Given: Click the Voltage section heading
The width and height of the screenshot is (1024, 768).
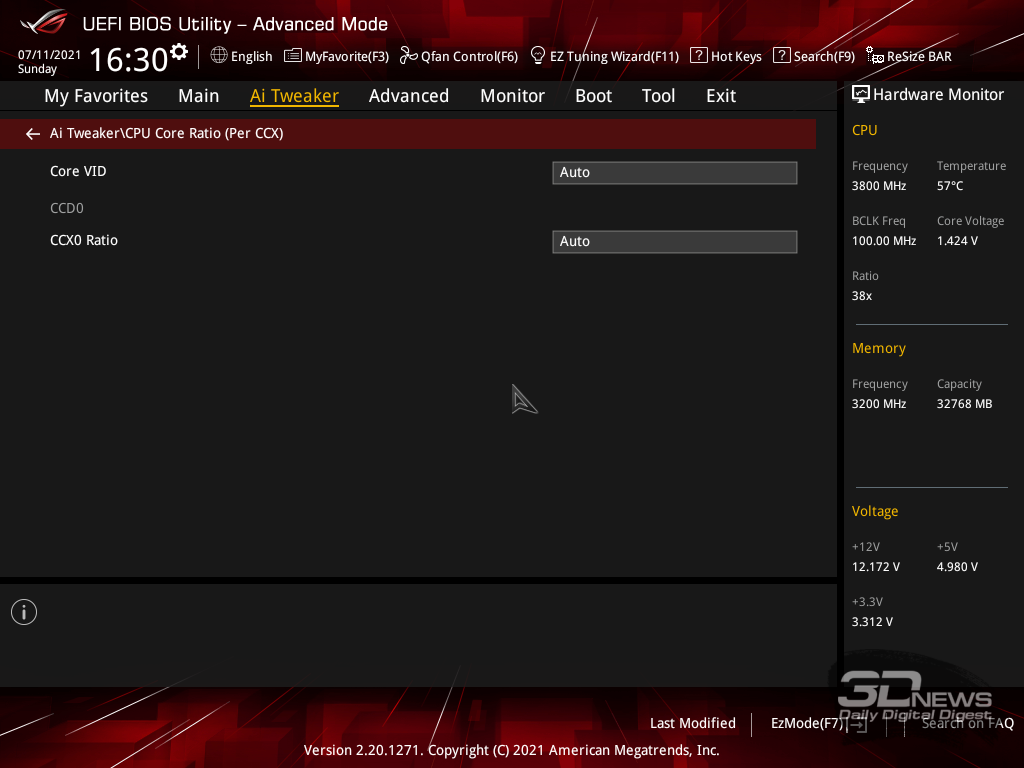Looking at the screenshot, I should click(x=875, y=511).
